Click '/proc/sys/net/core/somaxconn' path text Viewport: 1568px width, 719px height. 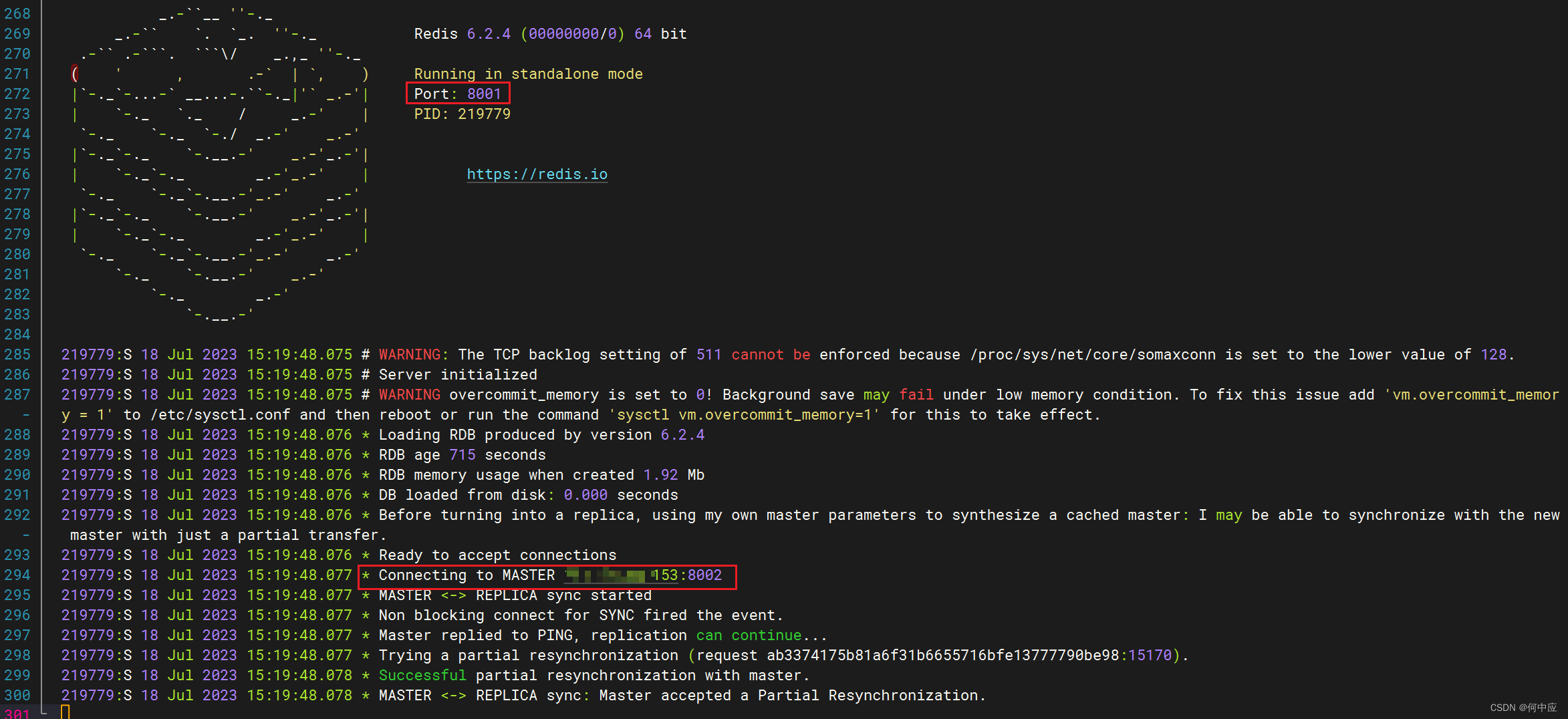pyautogui.click(x=1093, y=355)
